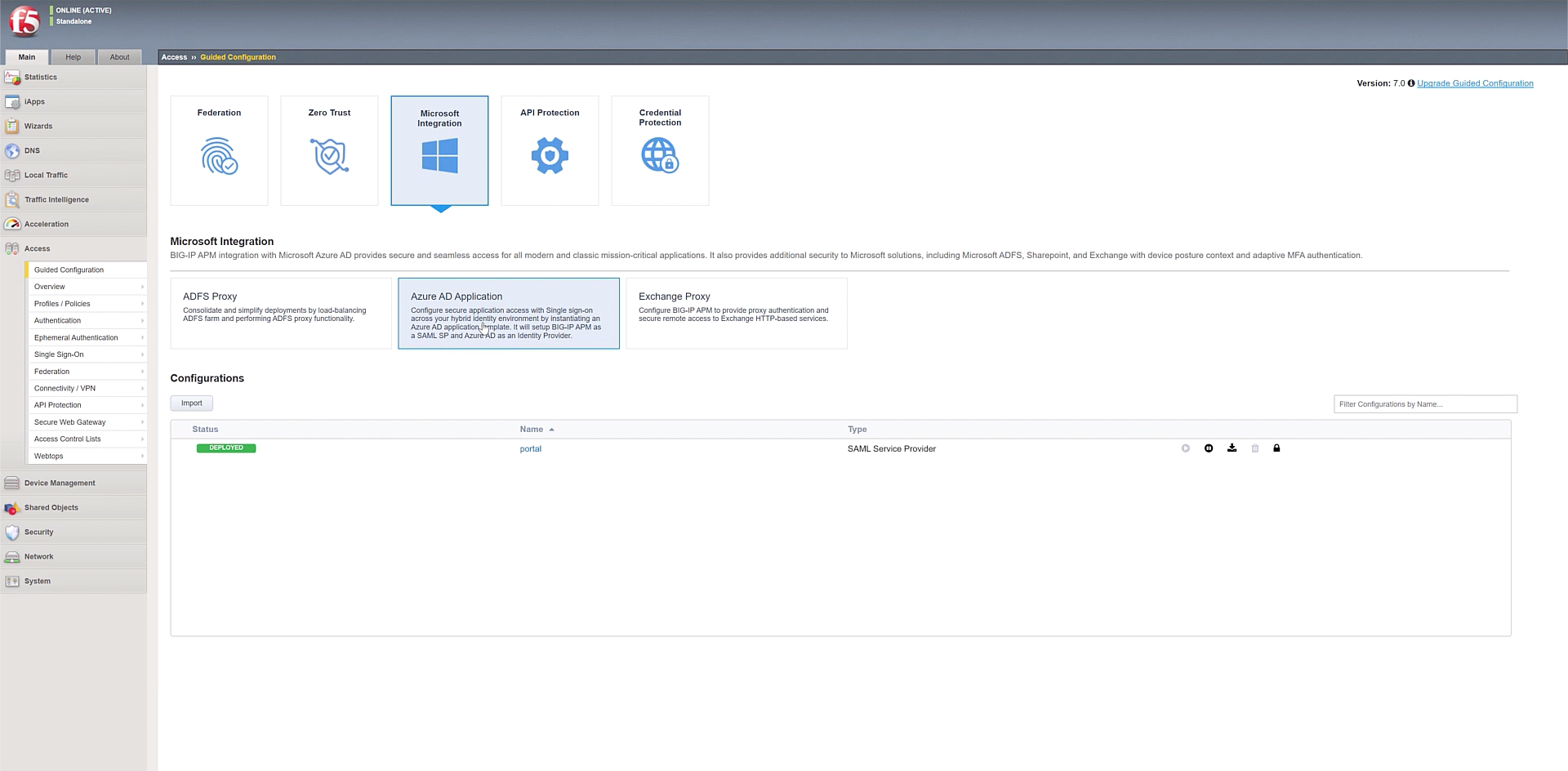This screenshot has height=771, width=1568.
Task: Open the Zero Trust shield tile
Action: pos(329,150)
